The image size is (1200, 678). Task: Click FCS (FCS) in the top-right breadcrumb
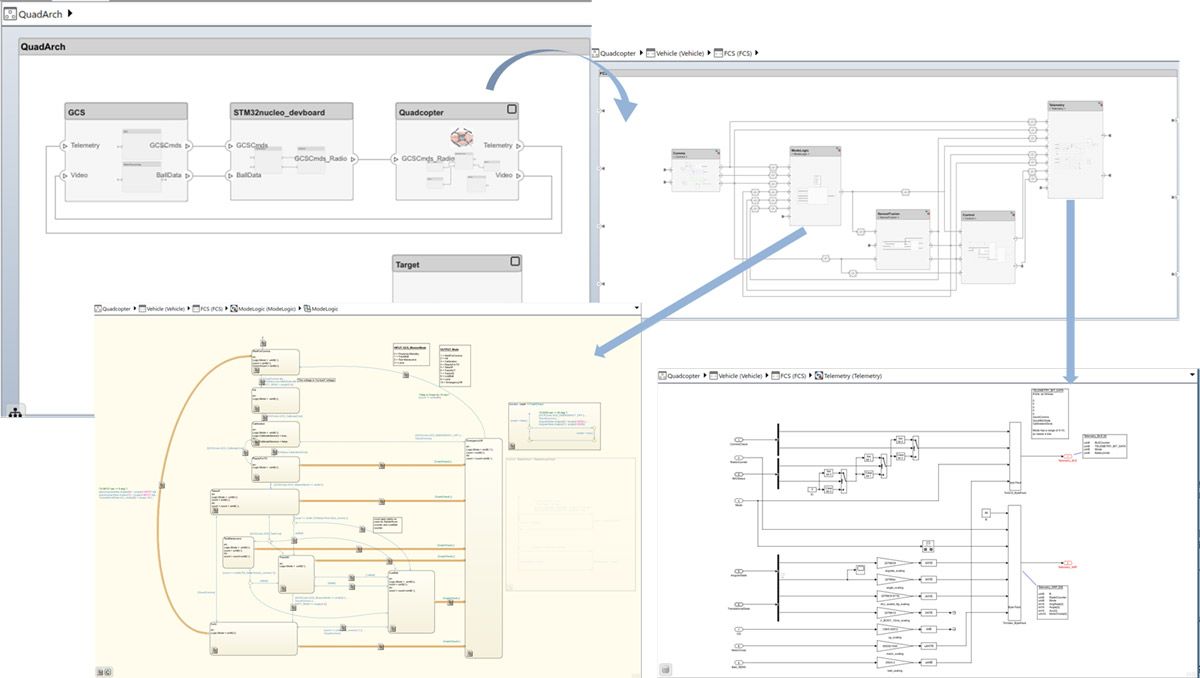pos(738,51)
